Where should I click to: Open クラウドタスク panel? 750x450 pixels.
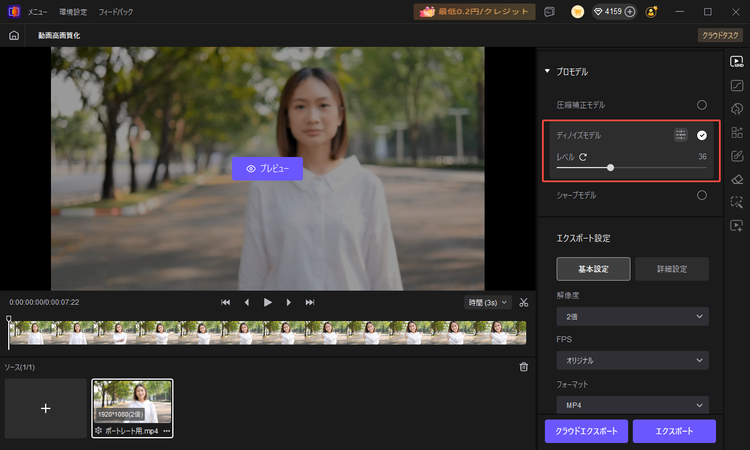pyautogui.click(x=720, y=35)
